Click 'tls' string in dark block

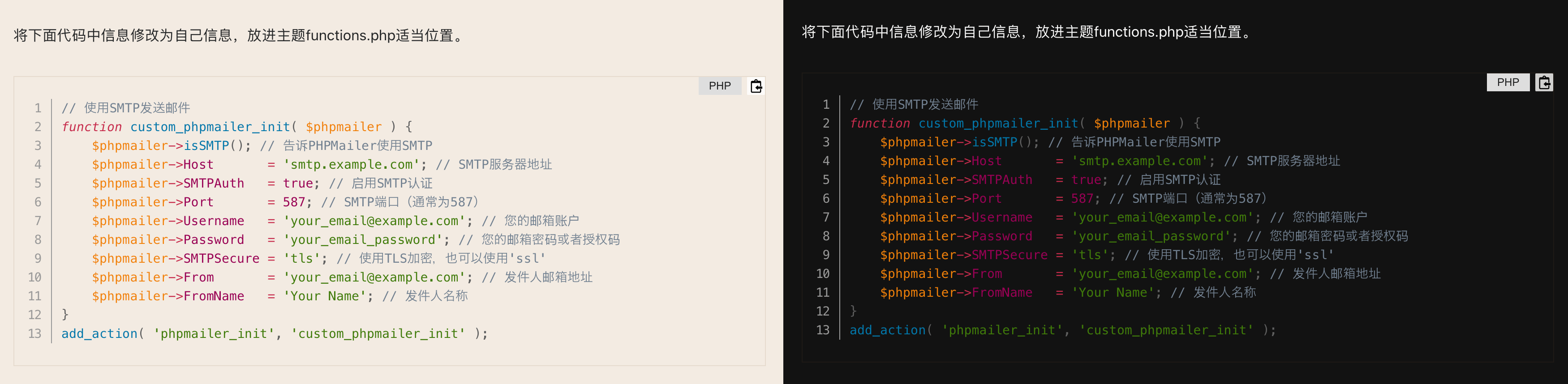coord(1090,255)
